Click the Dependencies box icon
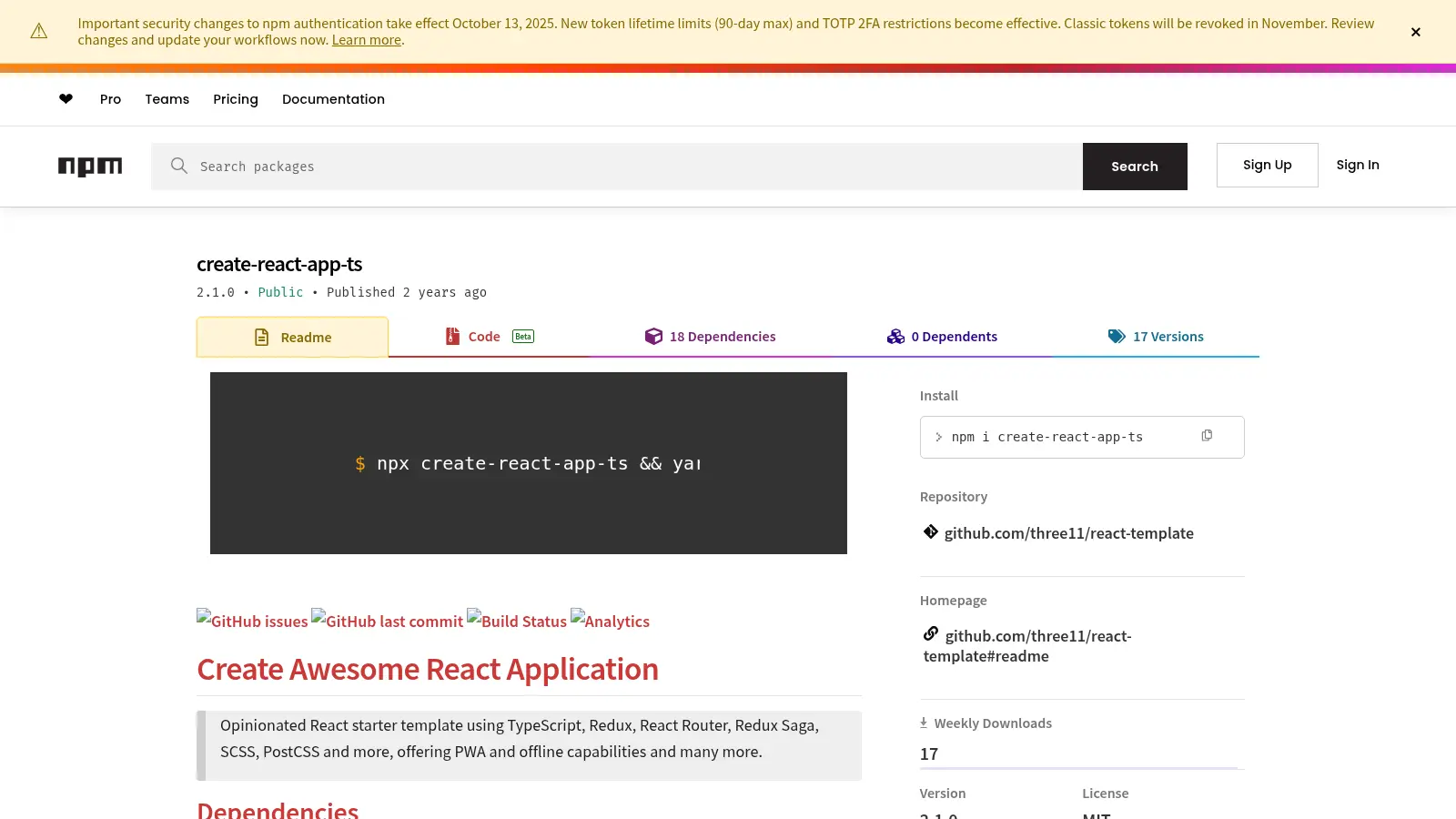1456x819 pixels. coord(653,337)
